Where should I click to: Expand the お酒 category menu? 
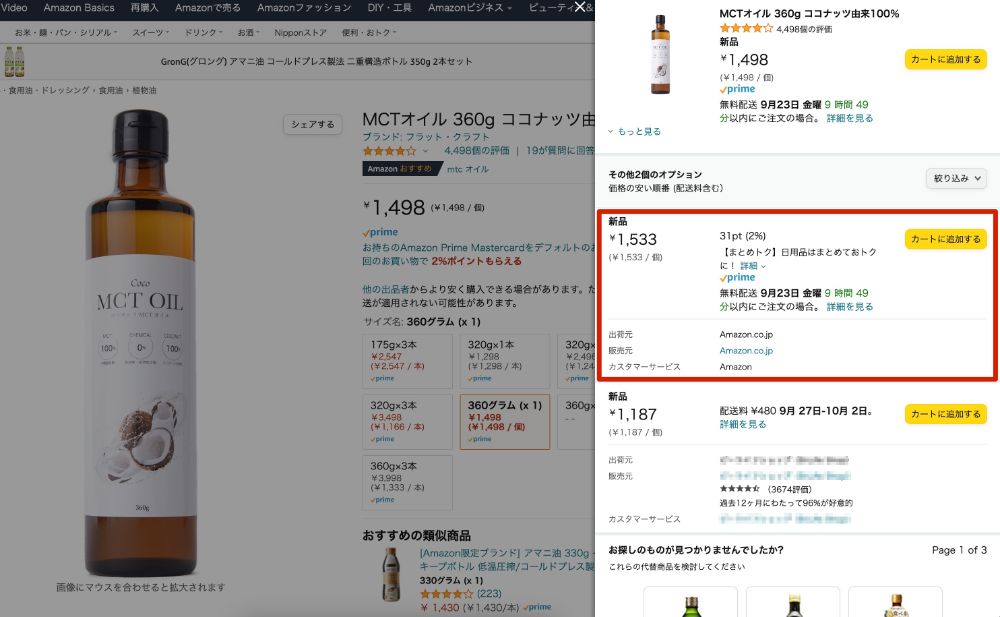(x=248, y=32)
